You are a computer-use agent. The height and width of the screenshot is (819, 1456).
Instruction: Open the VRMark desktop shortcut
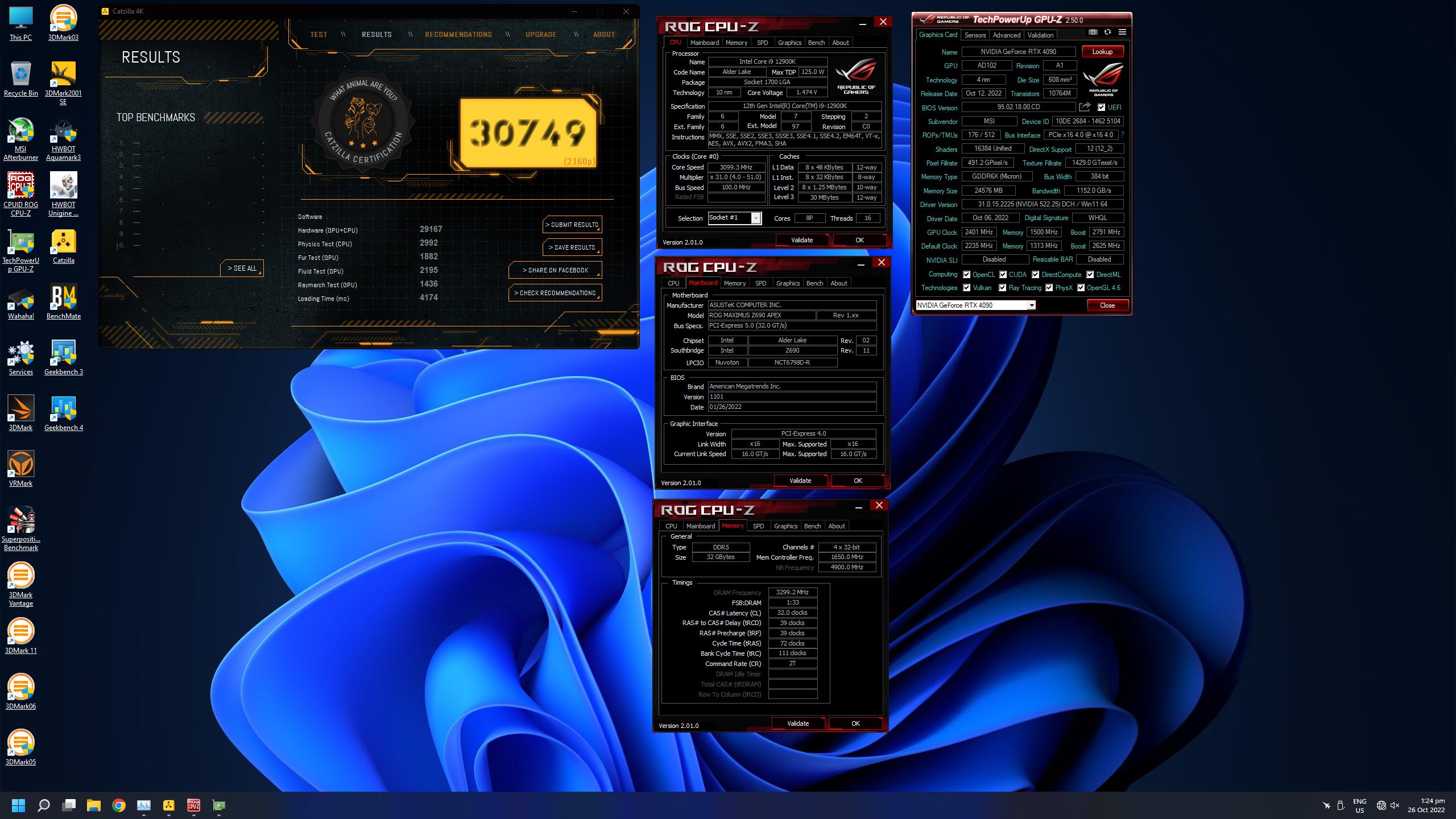coord(20,469)
